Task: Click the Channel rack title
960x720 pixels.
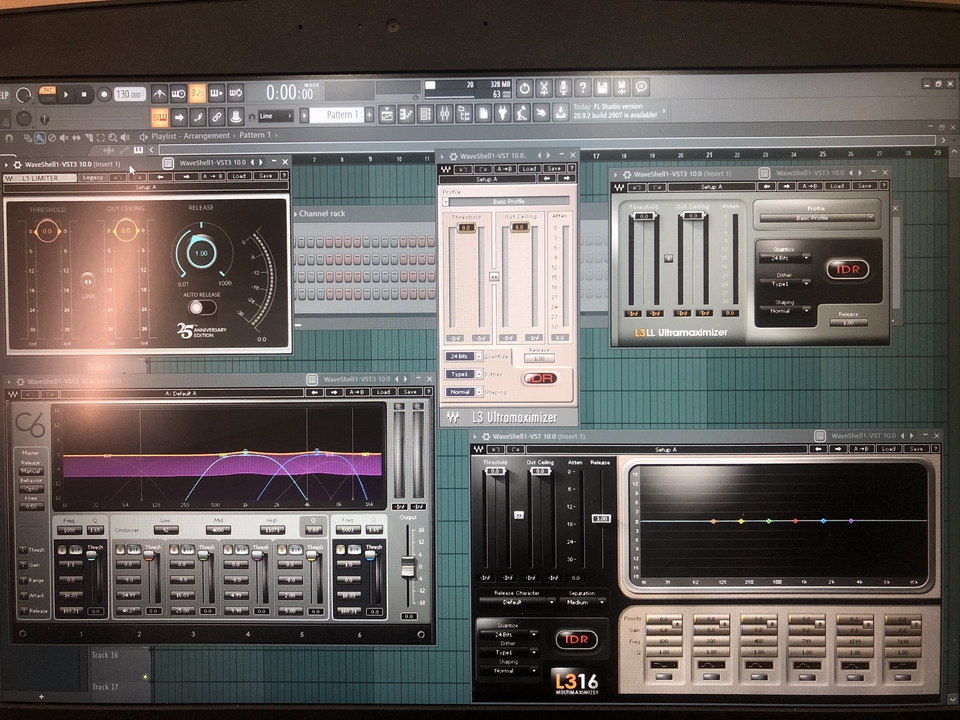Action: pos(322,214)
